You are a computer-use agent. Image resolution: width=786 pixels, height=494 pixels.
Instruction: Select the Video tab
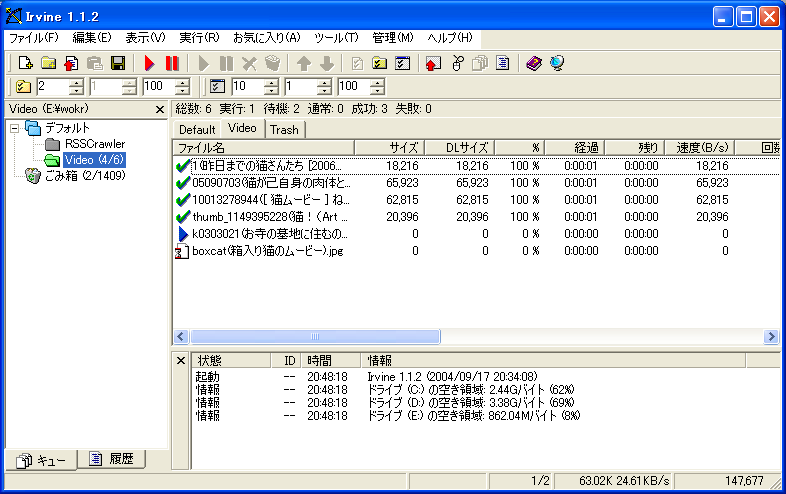click(x=243, y=128)
